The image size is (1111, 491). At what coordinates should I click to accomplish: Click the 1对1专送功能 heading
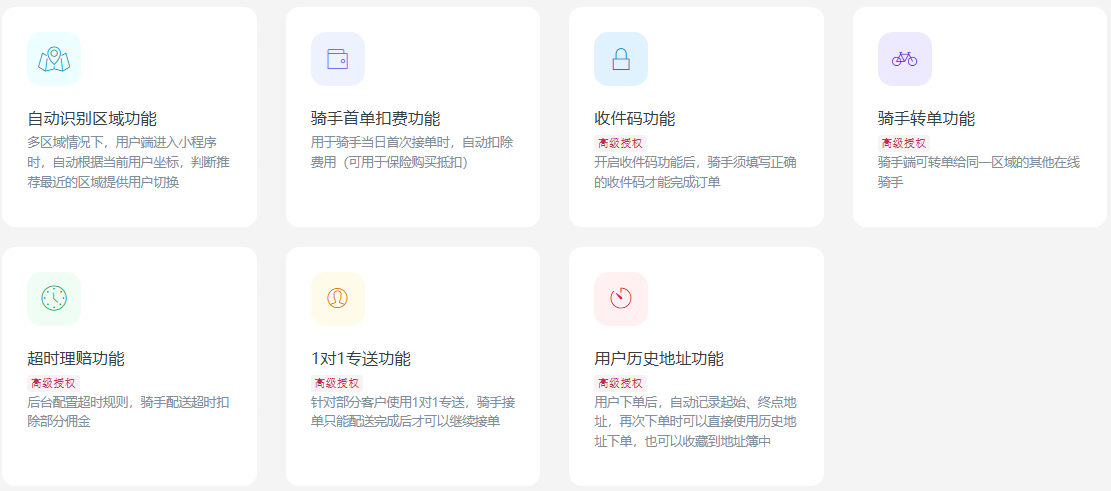coord(360,359)
